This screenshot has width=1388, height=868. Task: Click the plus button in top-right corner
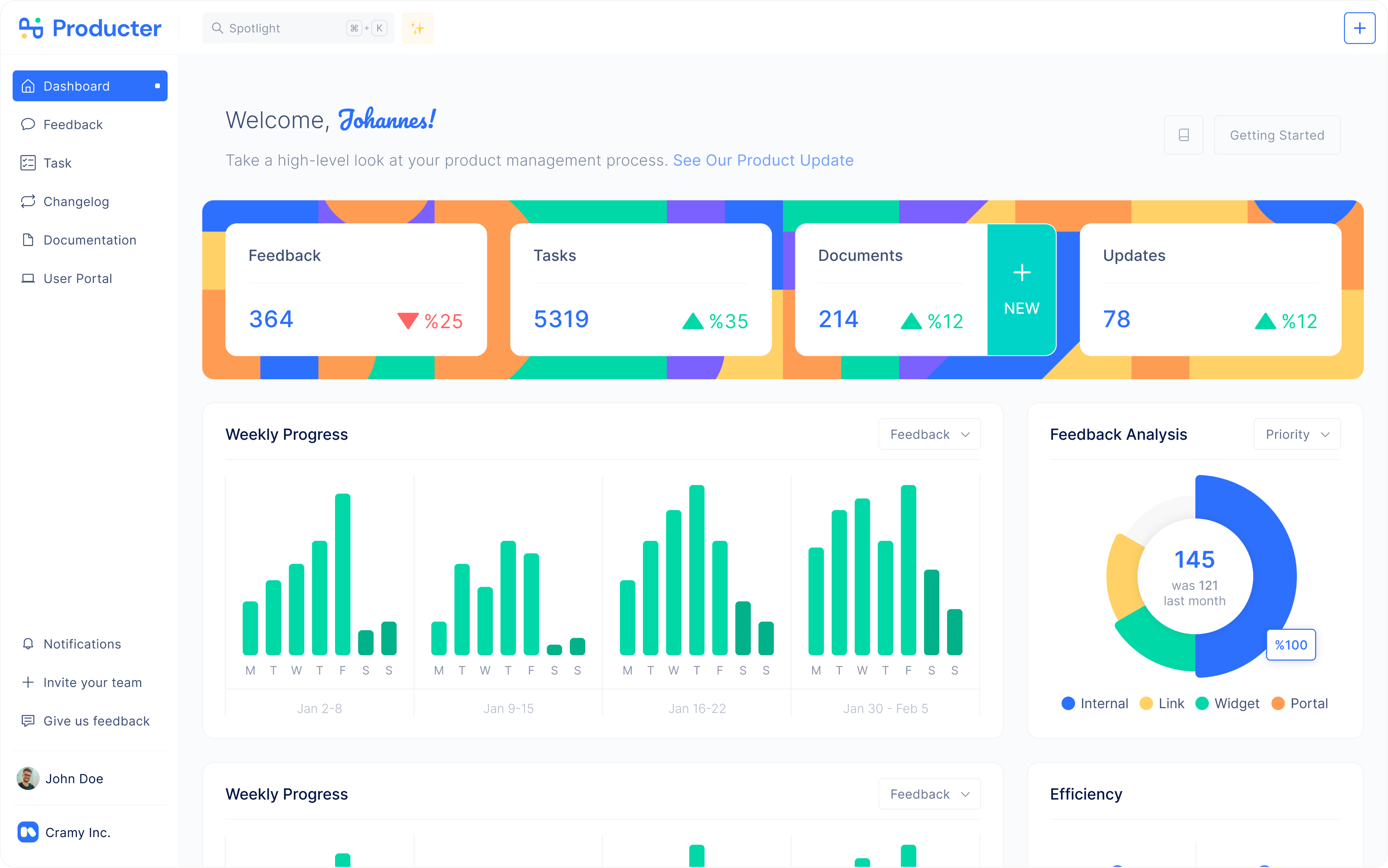pyautogui.click(x=1359, y=28)
